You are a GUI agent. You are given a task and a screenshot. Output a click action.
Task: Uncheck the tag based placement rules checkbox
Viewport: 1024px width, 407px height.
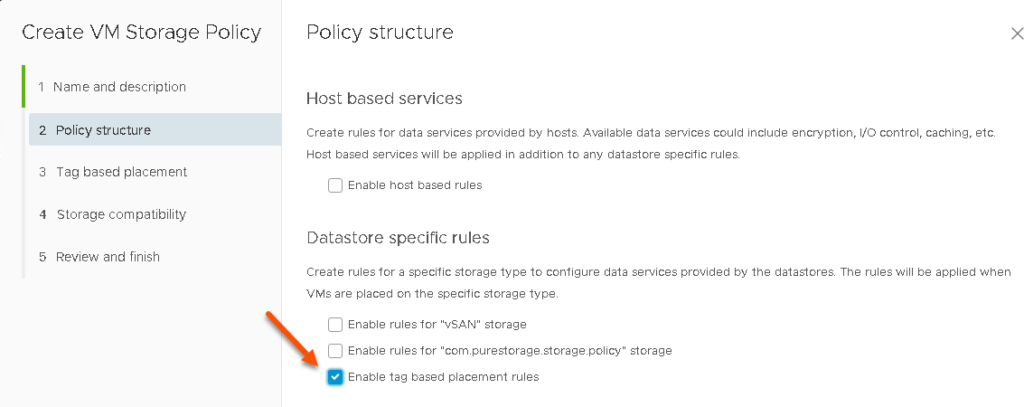[335, 377]
